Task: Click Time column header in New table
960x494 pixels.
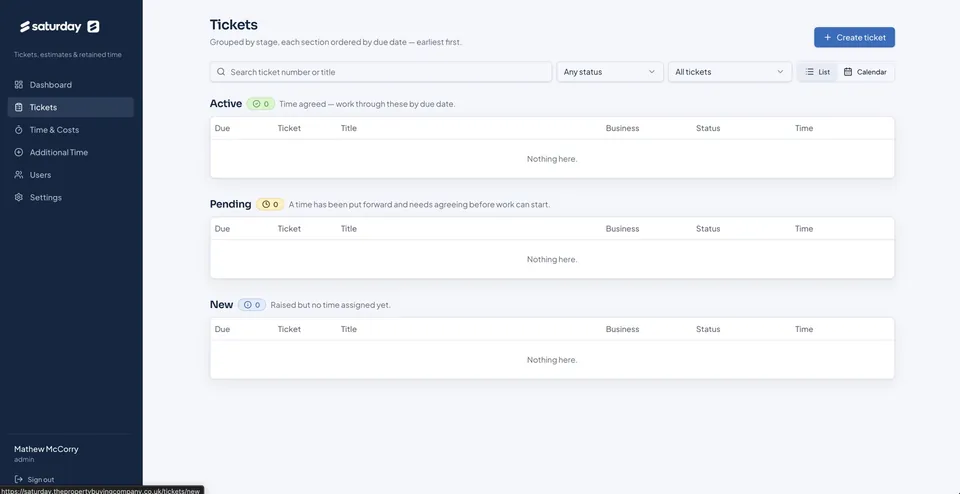Action: coord(804,329)
